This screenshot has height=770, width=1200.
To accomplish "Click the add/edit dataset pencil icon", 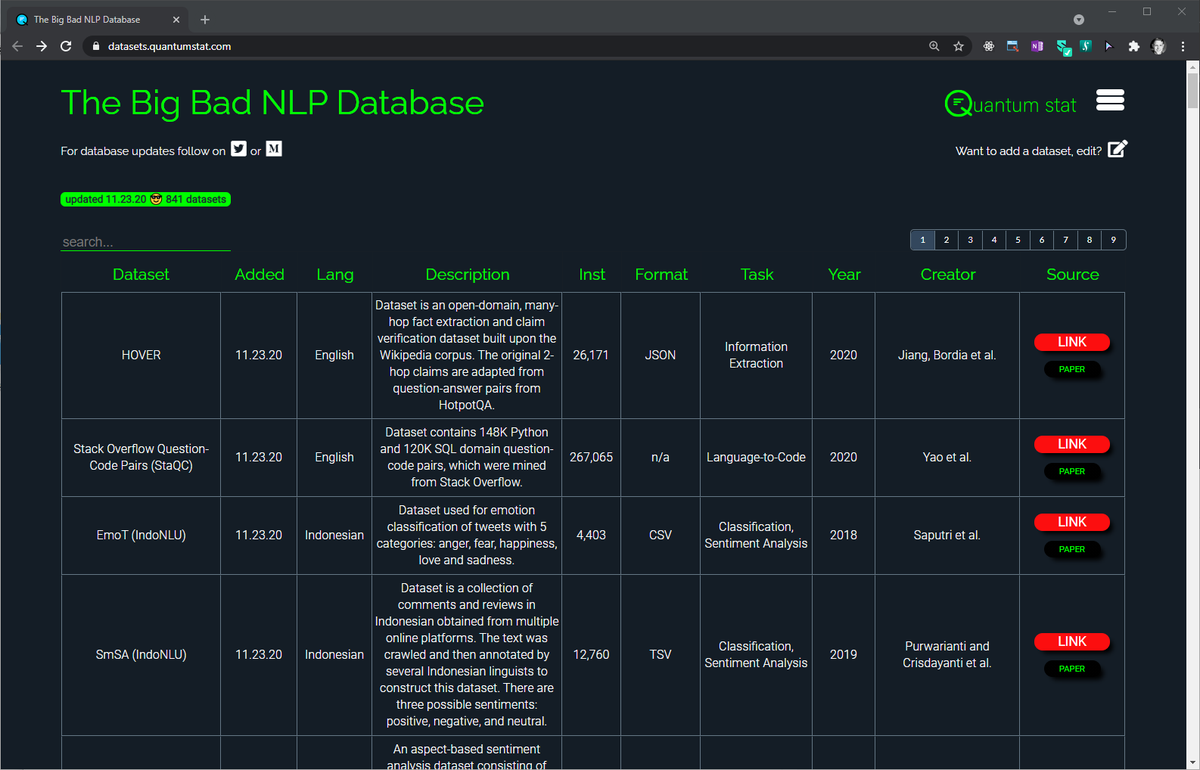I will click(1118, 149).
